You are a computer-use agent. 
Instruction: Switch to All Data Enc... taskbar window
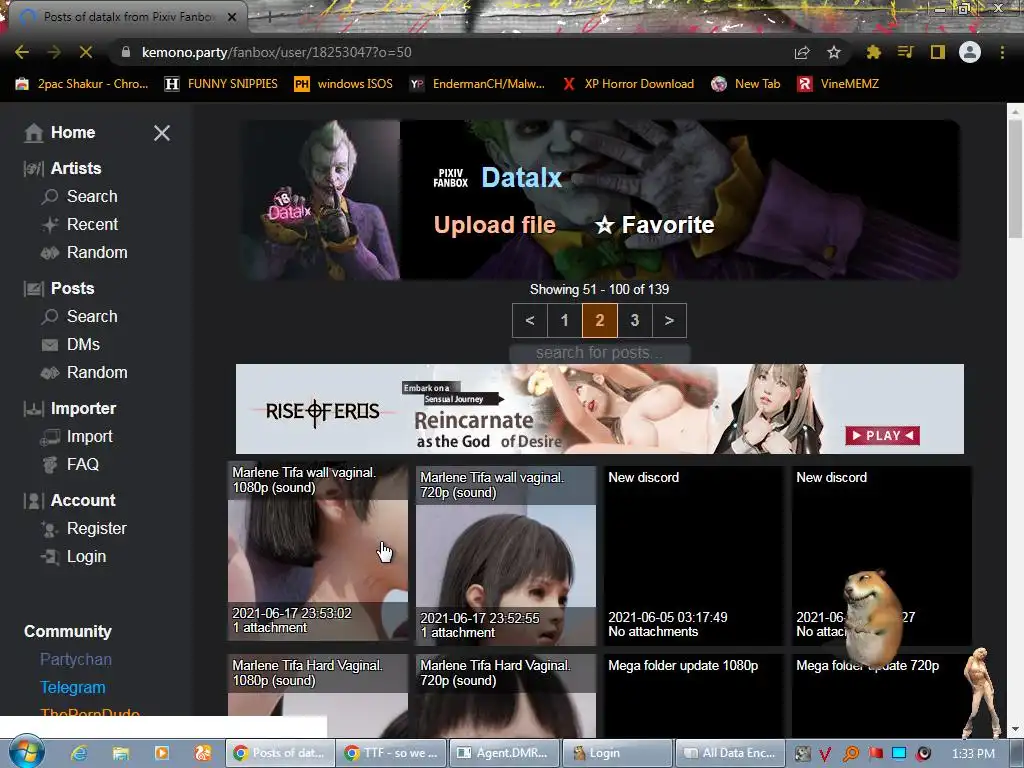point(729,753)
